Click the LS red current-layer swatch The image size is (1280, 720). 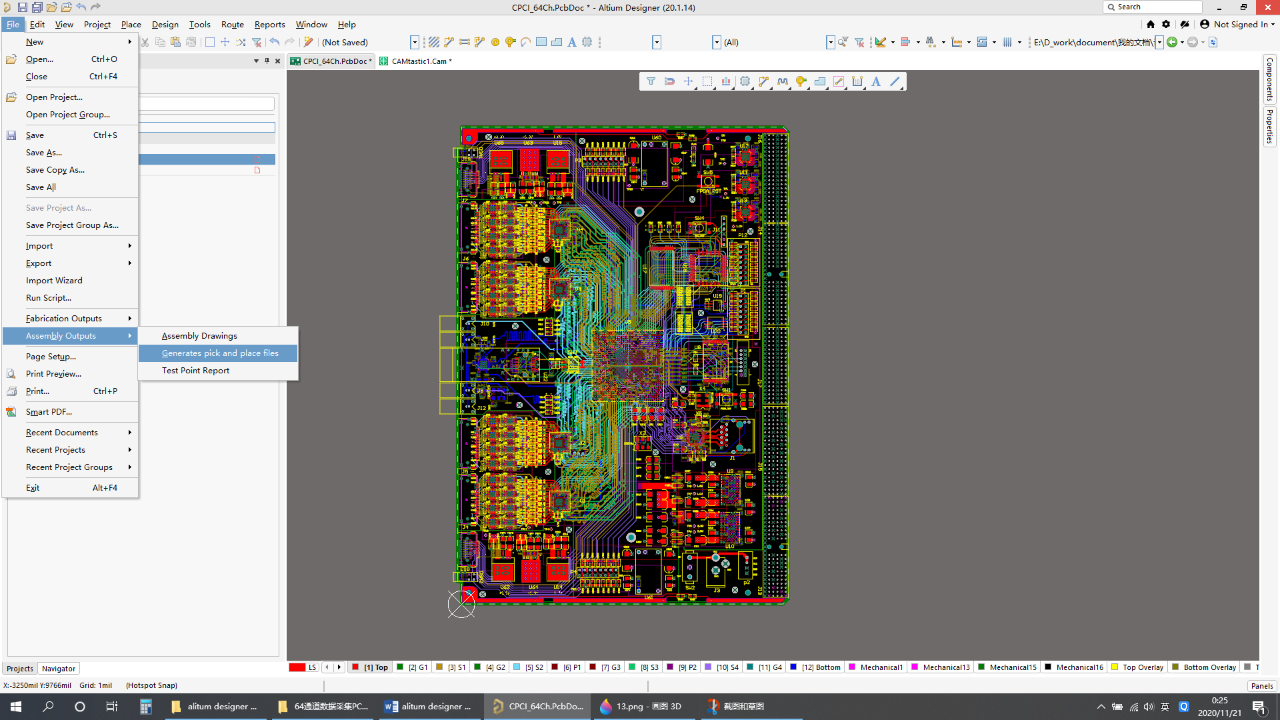point(297,667)
